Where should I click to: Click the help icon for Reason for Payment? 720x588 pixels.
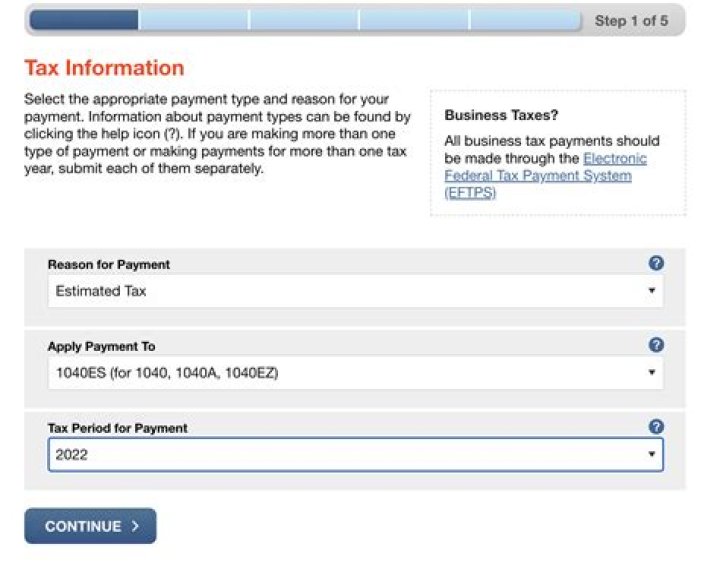coord(656,263)
